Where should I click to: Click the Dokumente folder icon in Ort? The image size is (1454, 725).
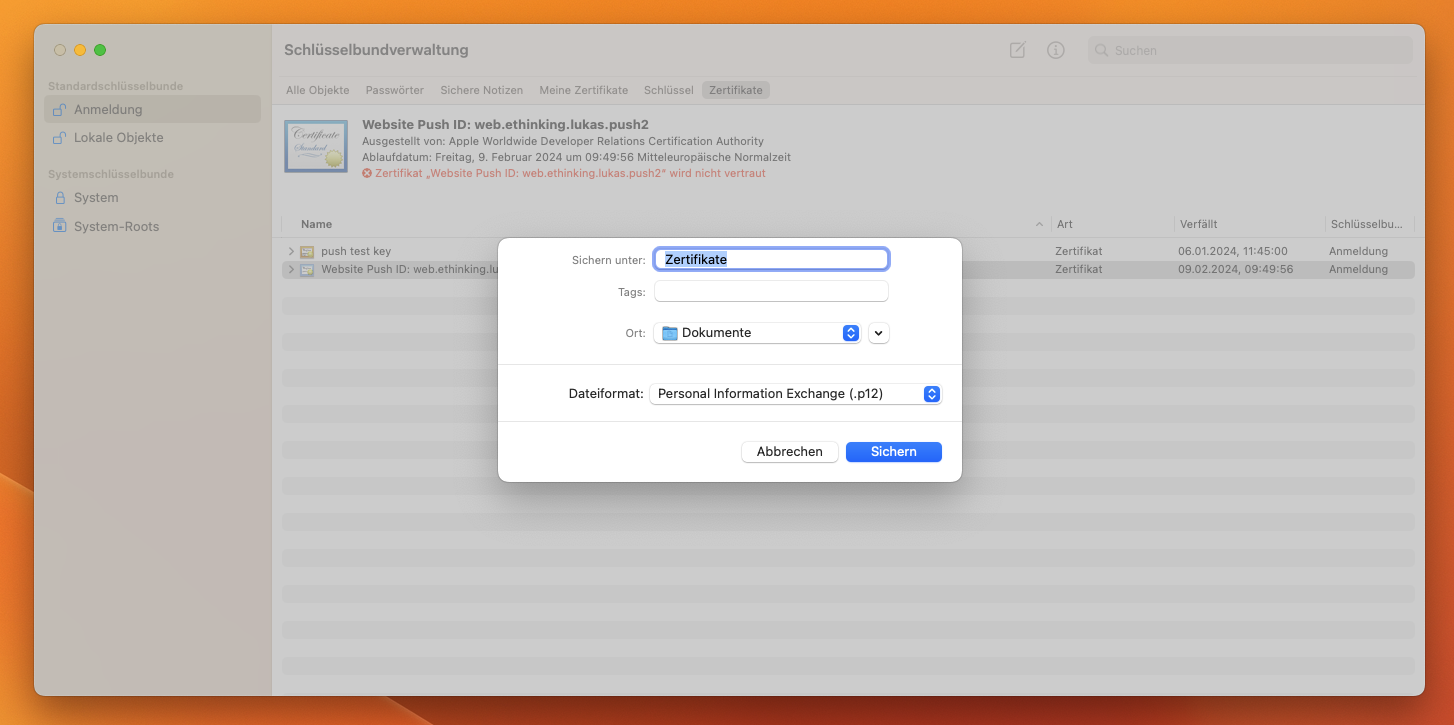click(670, 333)
